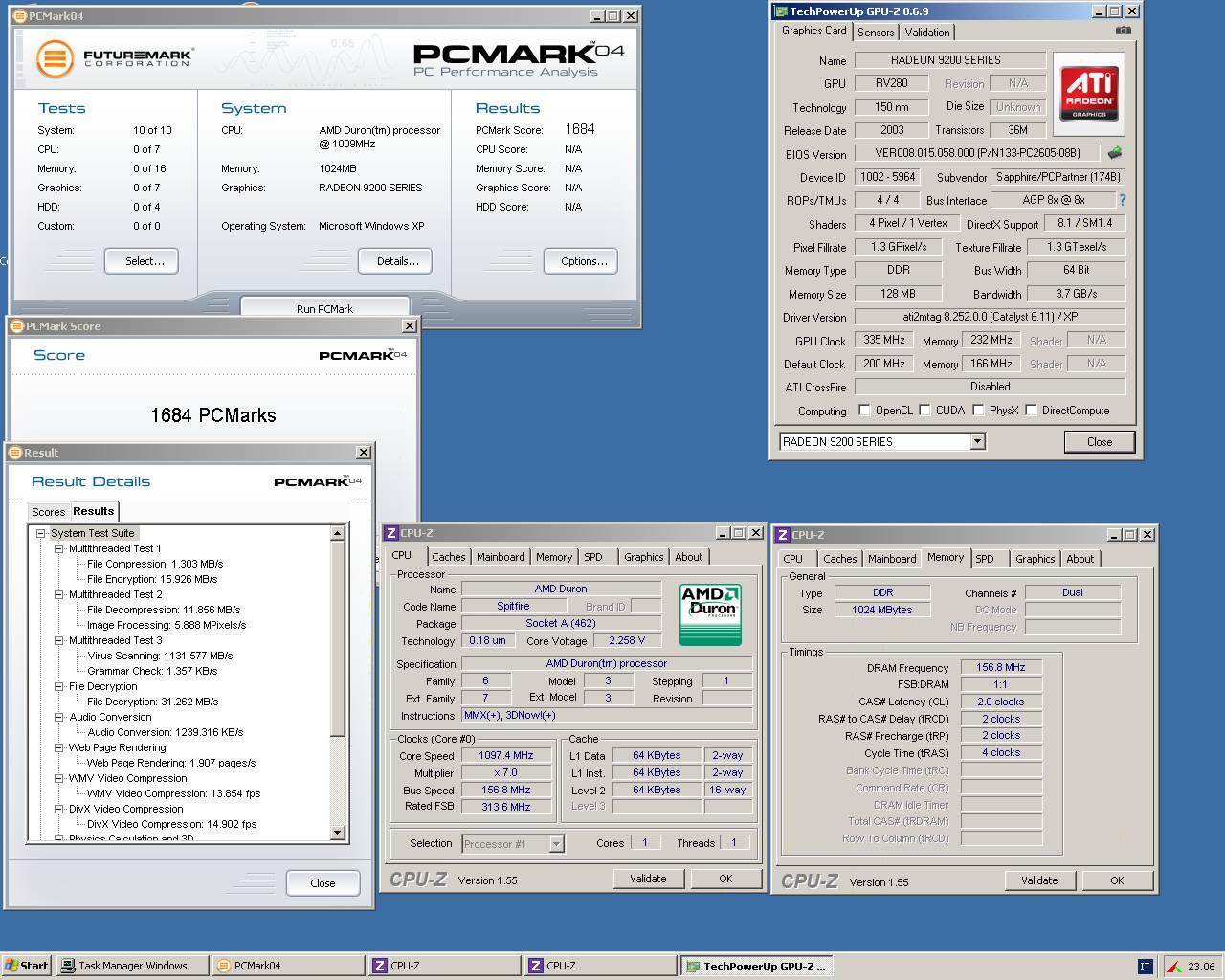Click the tray graph icon beside clock

tap(1173, 967)
